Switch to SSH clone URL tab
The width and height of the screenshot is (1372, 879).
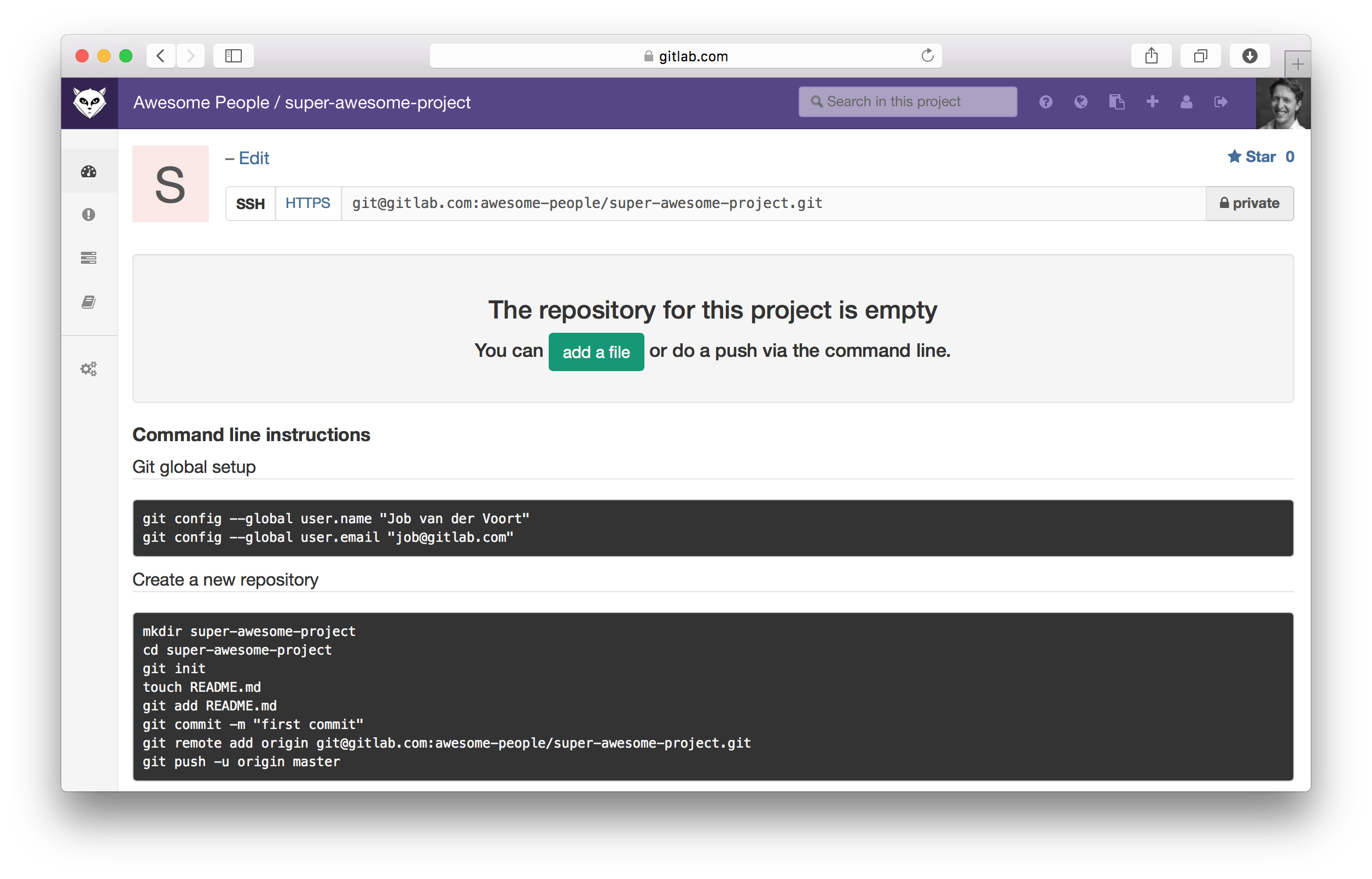250,204
